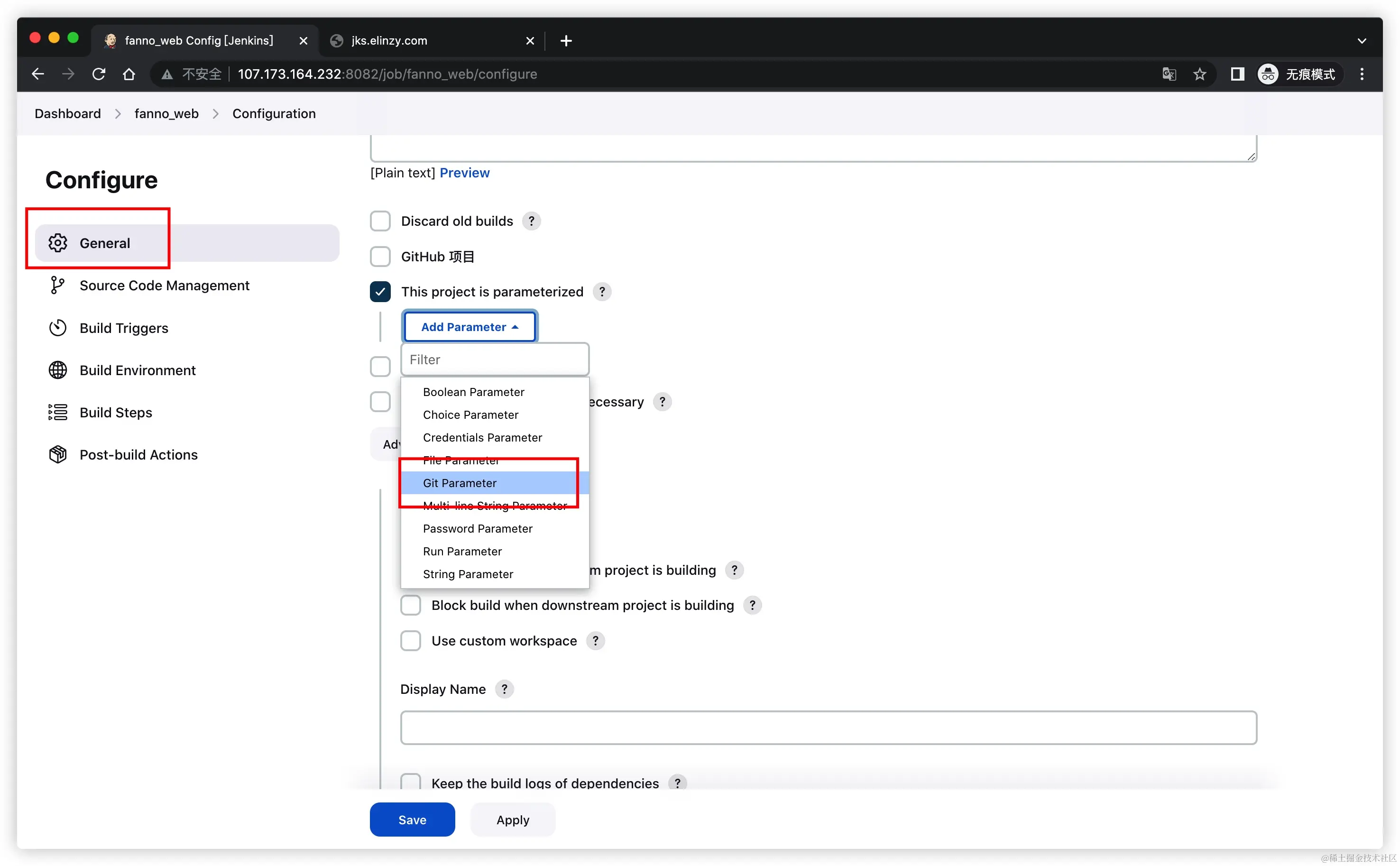
Task: Go to Dashboard breadcrumb
Action: pyautogui.click(x=67, y=113)
